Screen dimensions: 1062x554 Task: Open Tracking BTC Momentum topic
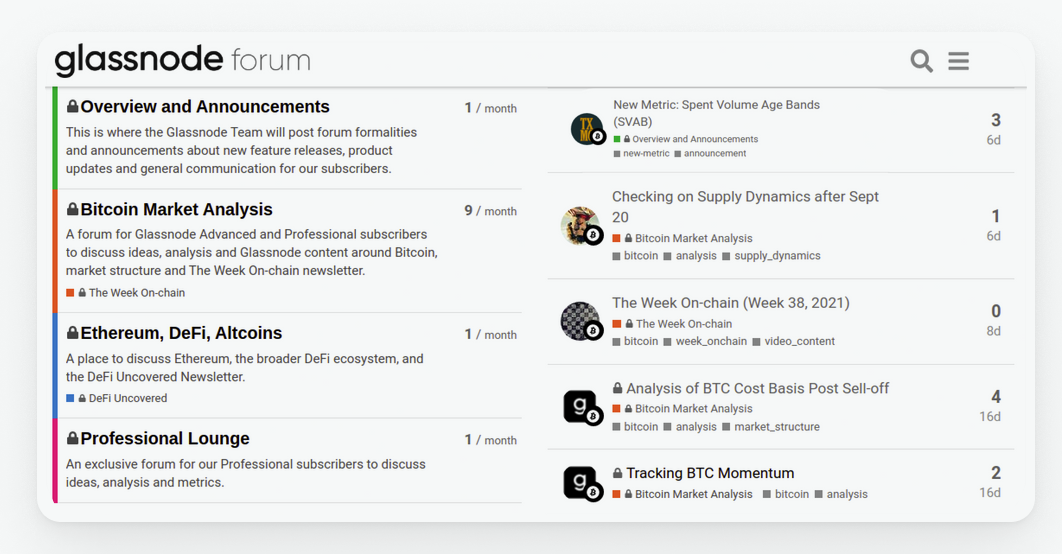pos(710,473)
